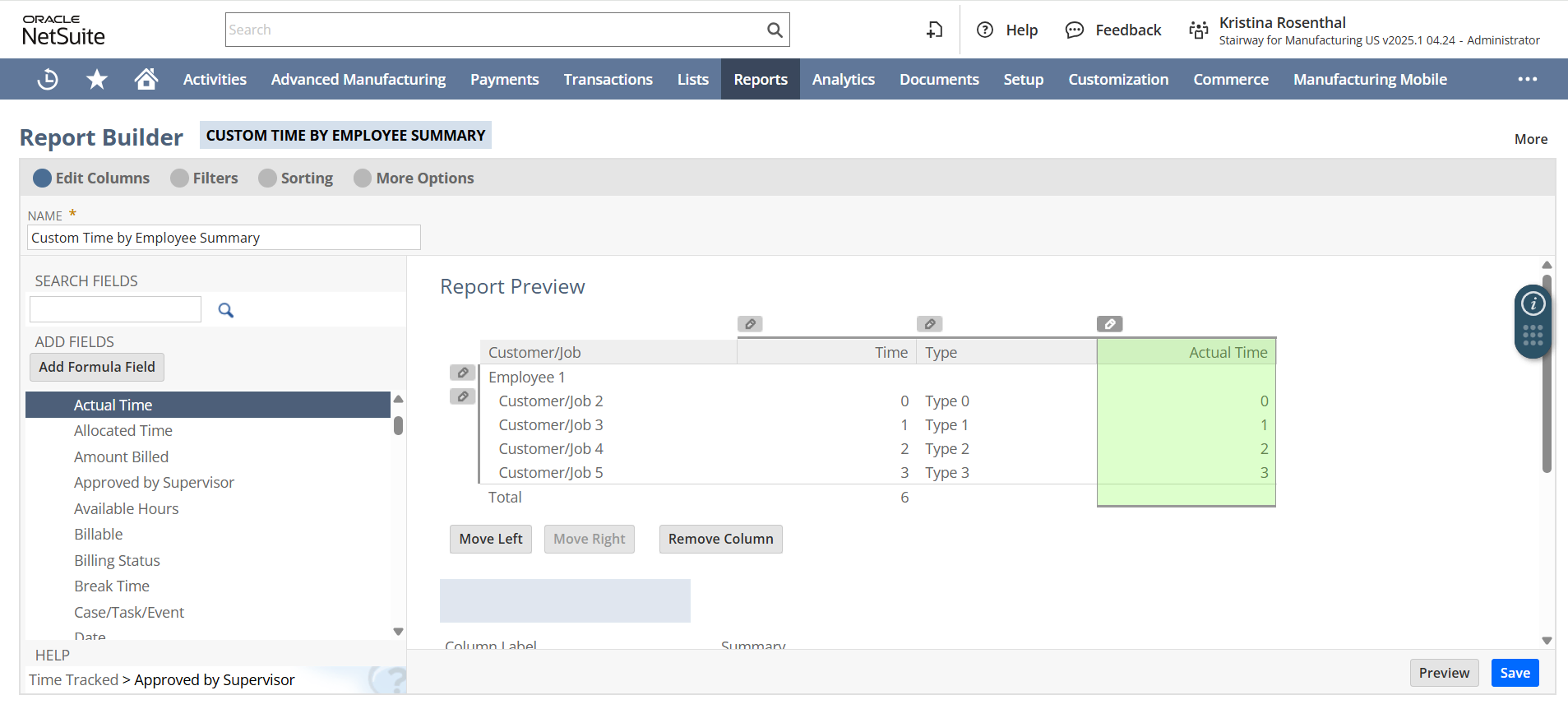Select Break Time in field list
This screenshot has width=1568, height=709.
(208, 586)
